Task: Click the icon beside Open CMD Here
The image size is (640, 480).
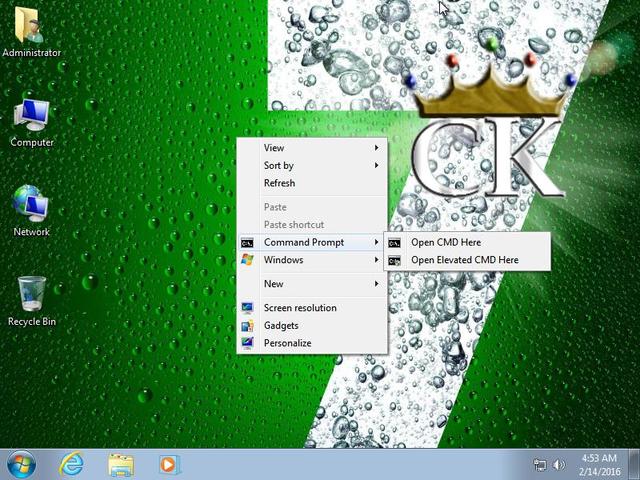Action: click(394, 243)
